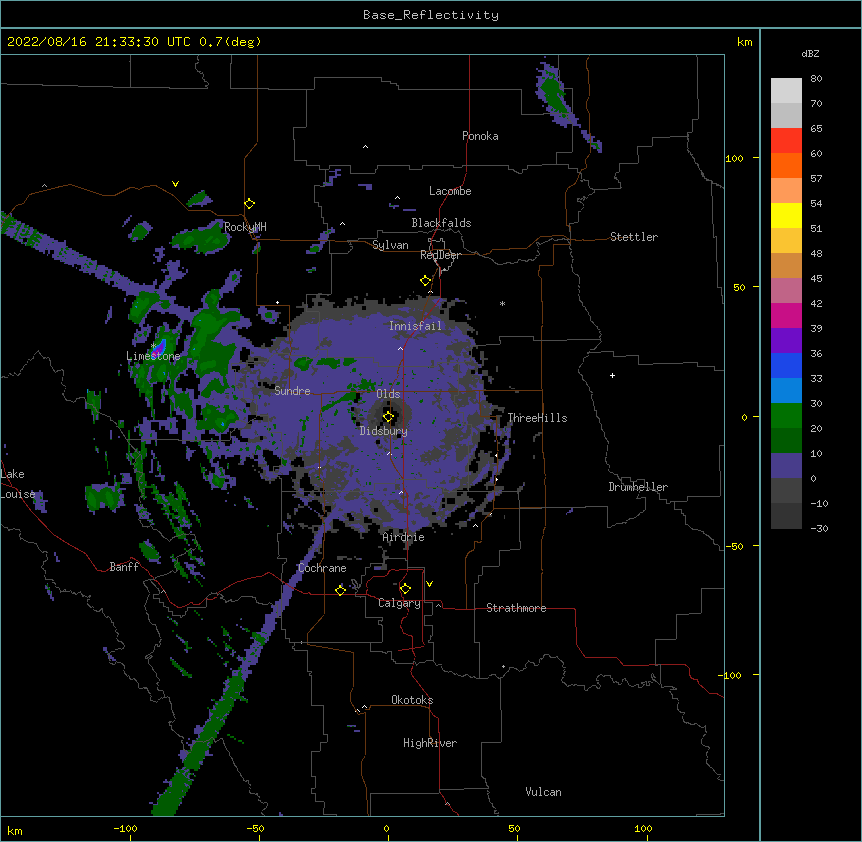
Task: Click the 50 km mark on bottom axis
Action: click(514, 828)
